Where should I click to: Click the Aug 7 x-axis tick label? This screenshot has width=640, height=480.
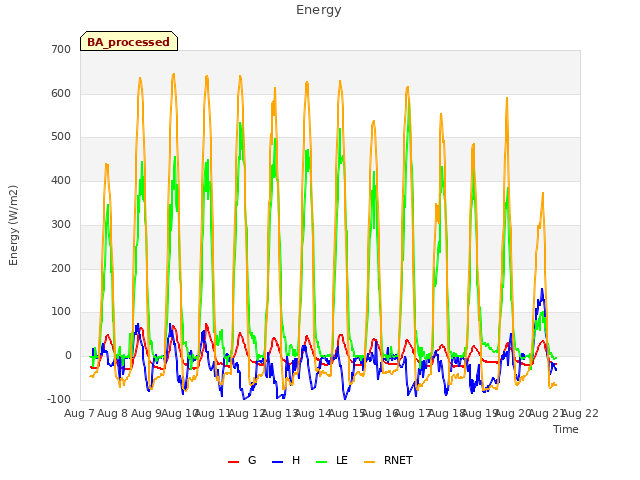[79, 413]
